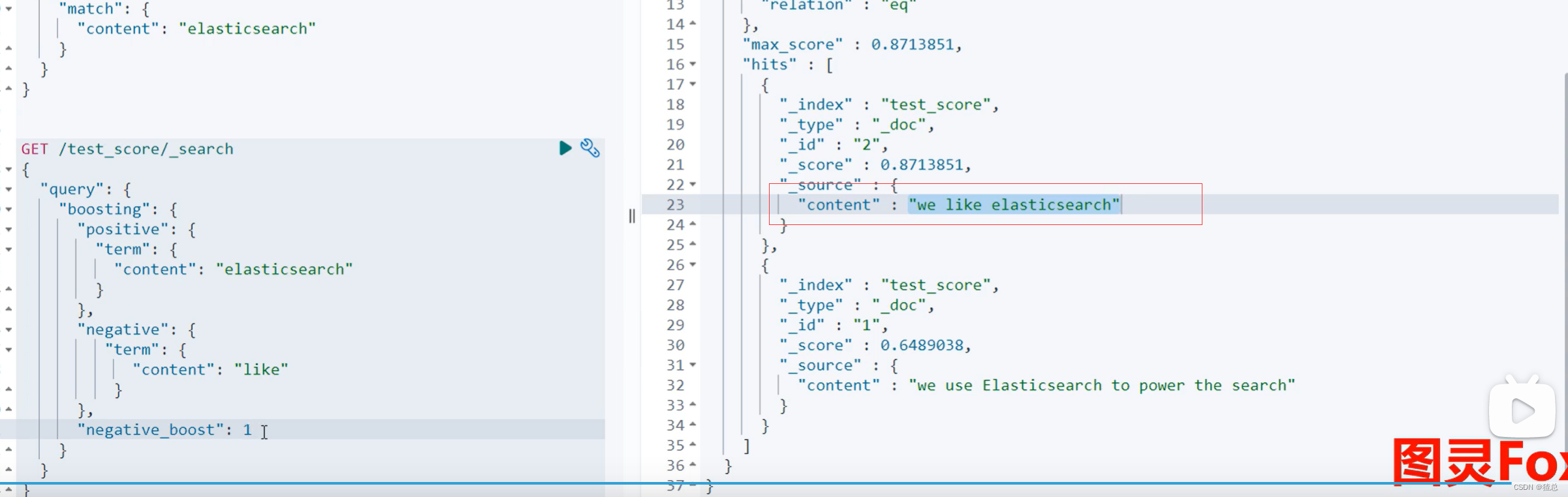Open the wrench menu for the request

[590, 149]
